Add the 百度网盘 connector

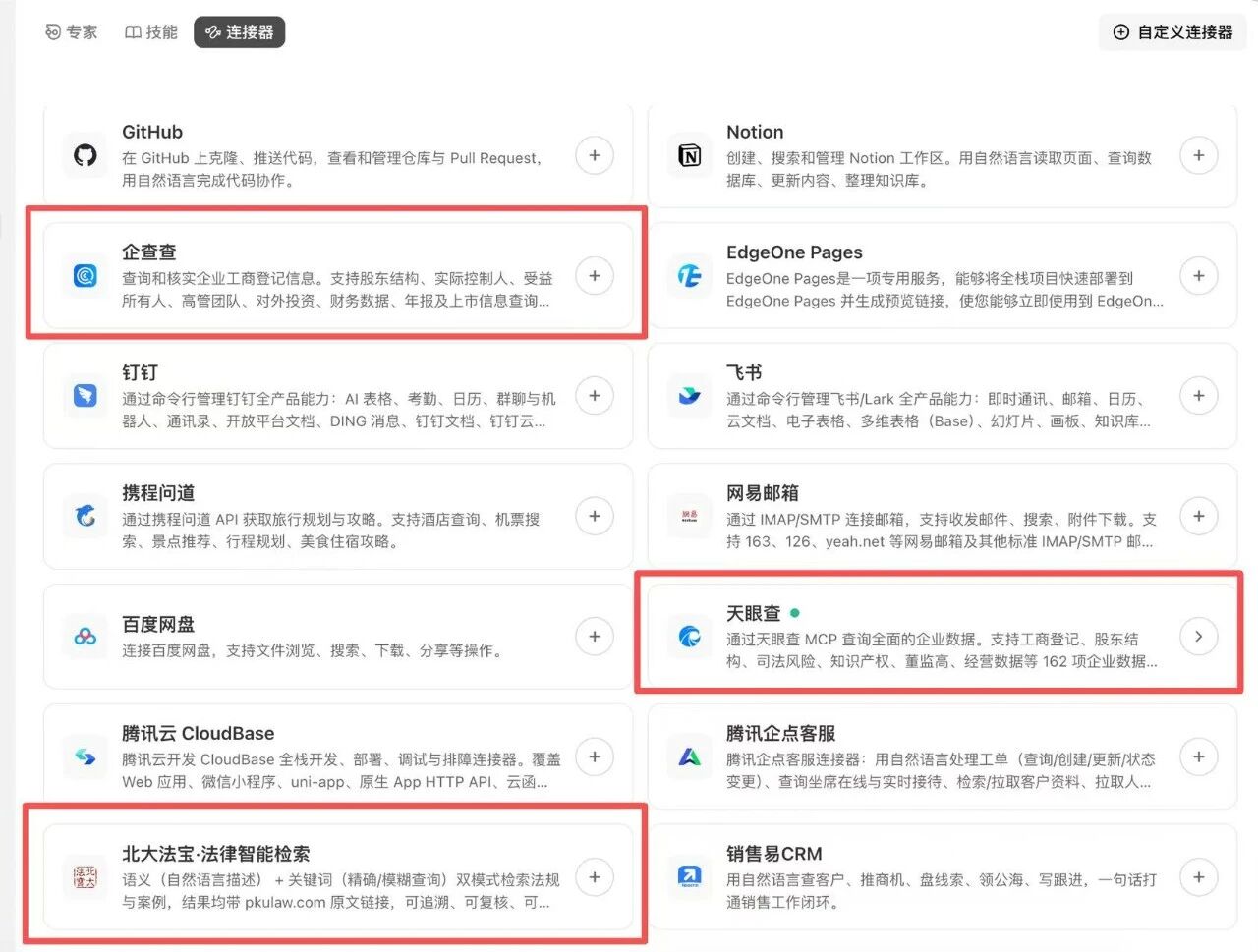[595, 637]
